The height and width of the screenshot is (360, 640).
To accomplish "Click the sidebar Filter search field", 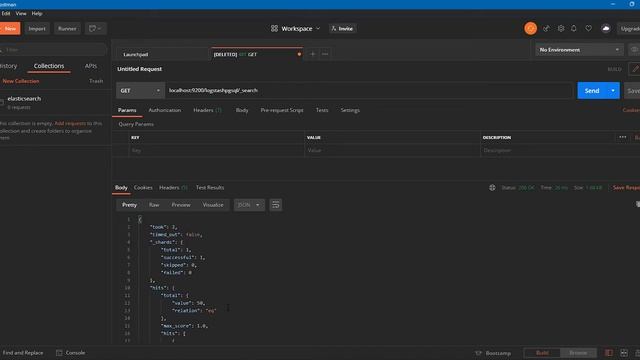I will (54, 50).
